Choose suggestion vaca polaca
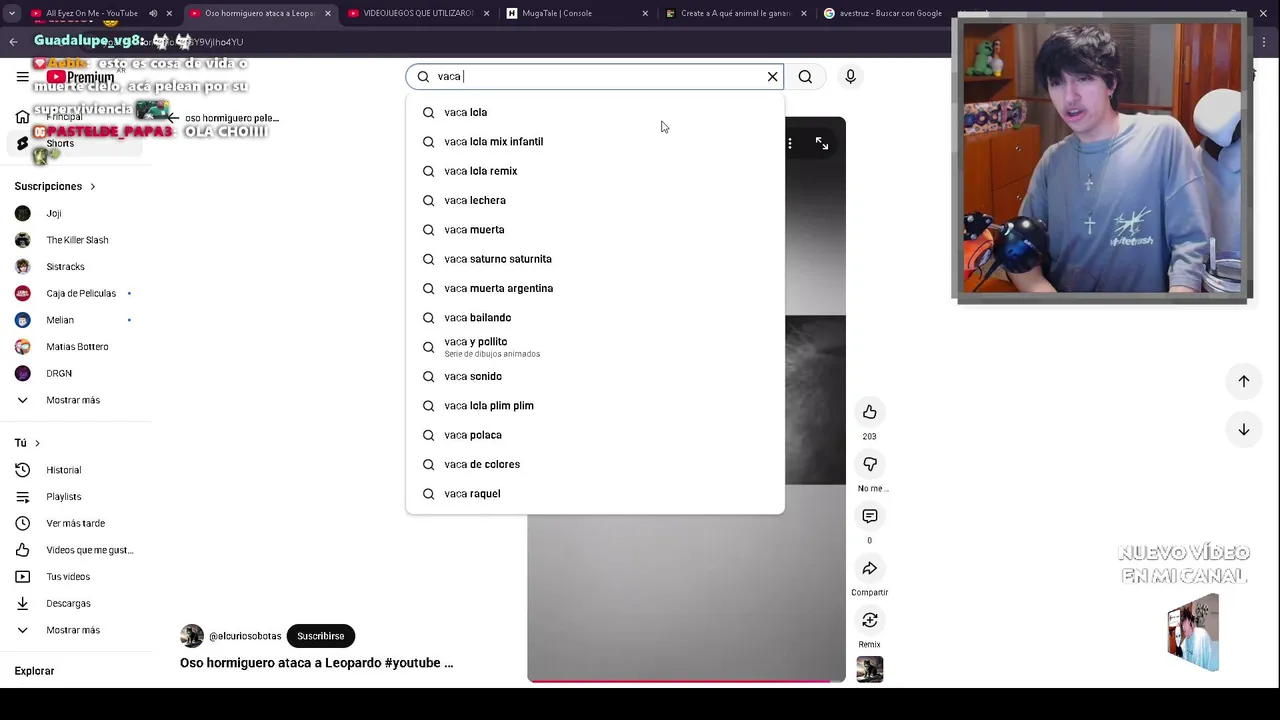 (x=595, y=435)
